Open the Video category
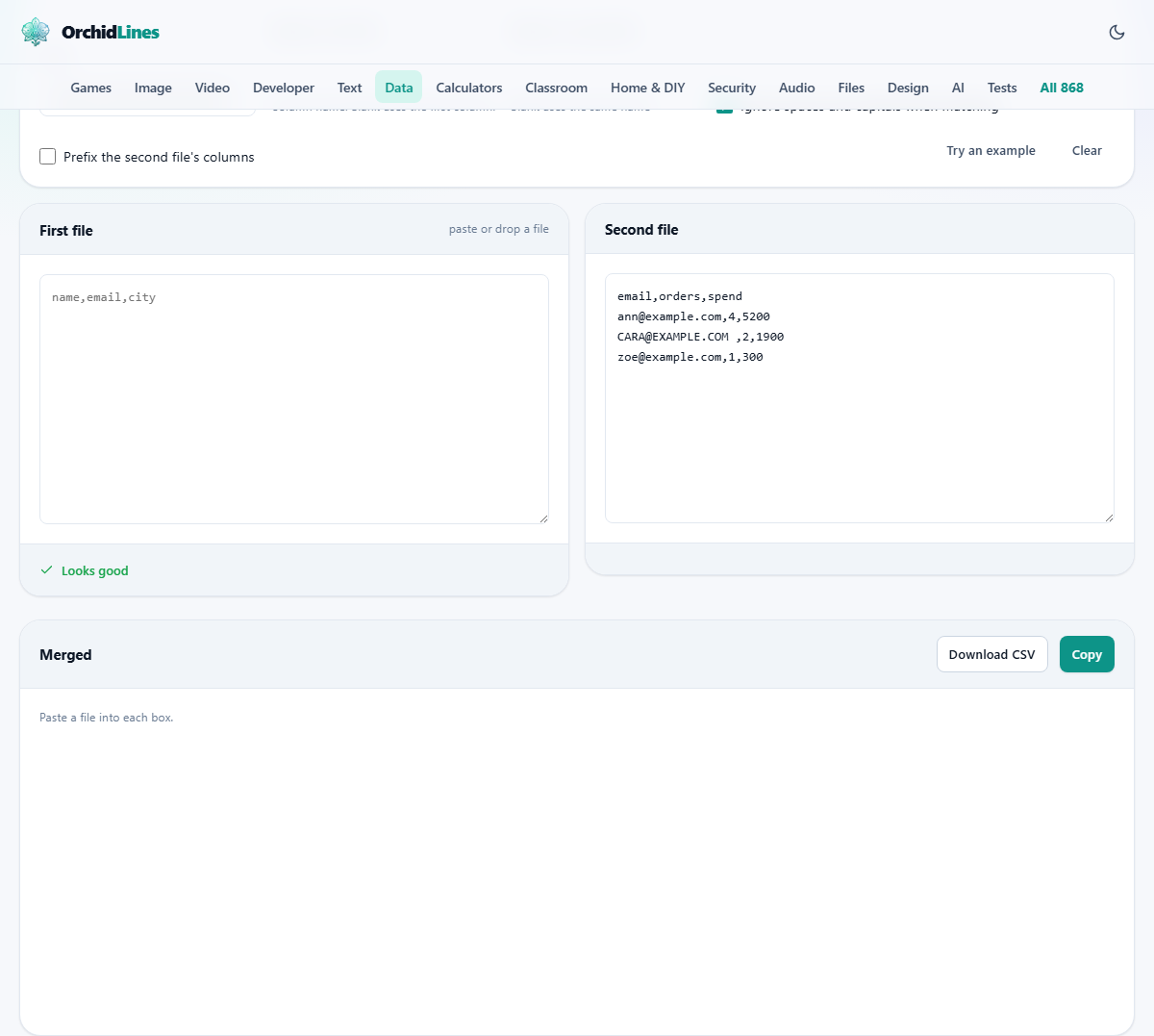The image size is (1154, 1036). (213, 88)
